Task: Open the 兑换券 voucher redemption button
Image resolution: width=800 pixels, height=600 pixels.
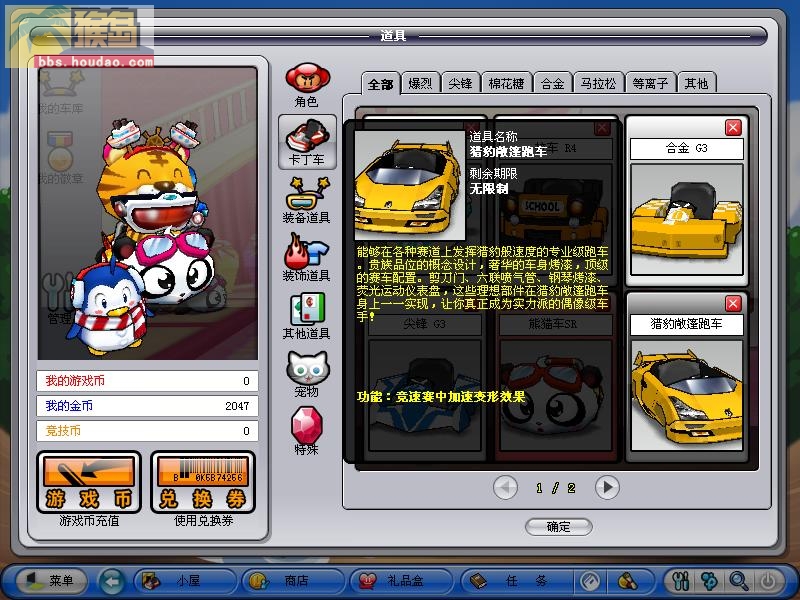Action: click(203, 483)
